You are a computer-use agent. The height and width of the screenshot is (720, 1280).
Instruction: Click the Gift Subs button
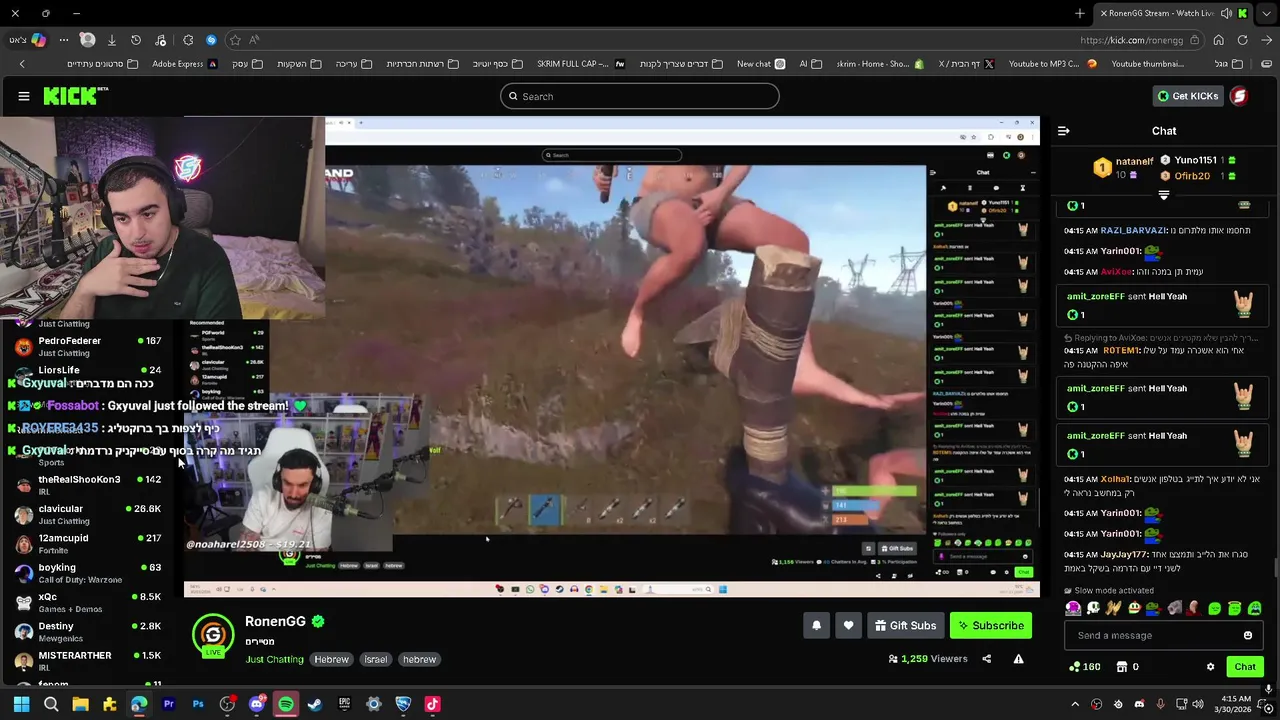[x=905, y=626]
